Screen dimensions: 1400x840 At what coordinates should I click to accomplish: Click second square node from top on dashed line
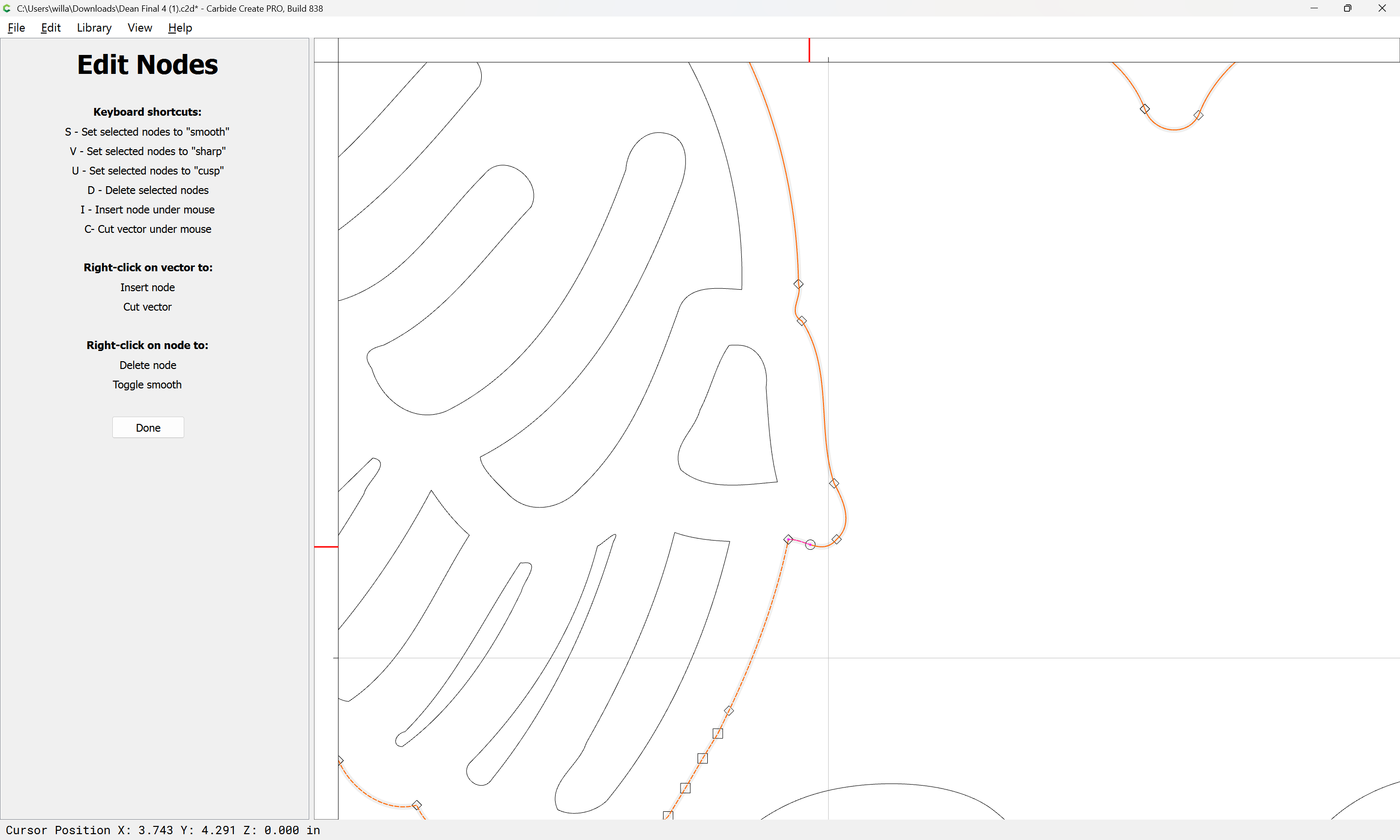(x=702, y=758)
